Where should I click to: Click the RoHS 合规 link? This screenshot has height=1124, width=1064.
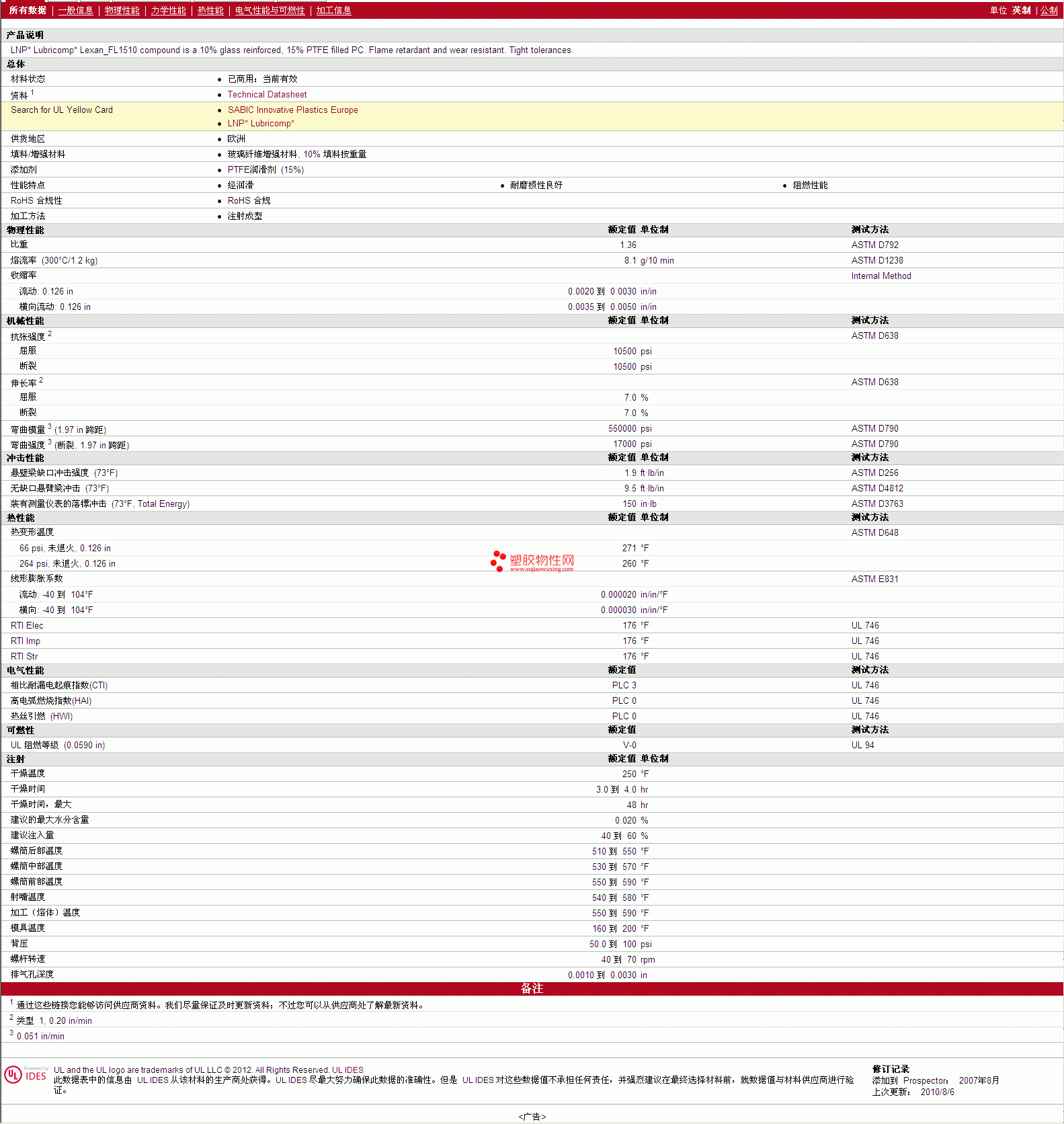(249, 201)
